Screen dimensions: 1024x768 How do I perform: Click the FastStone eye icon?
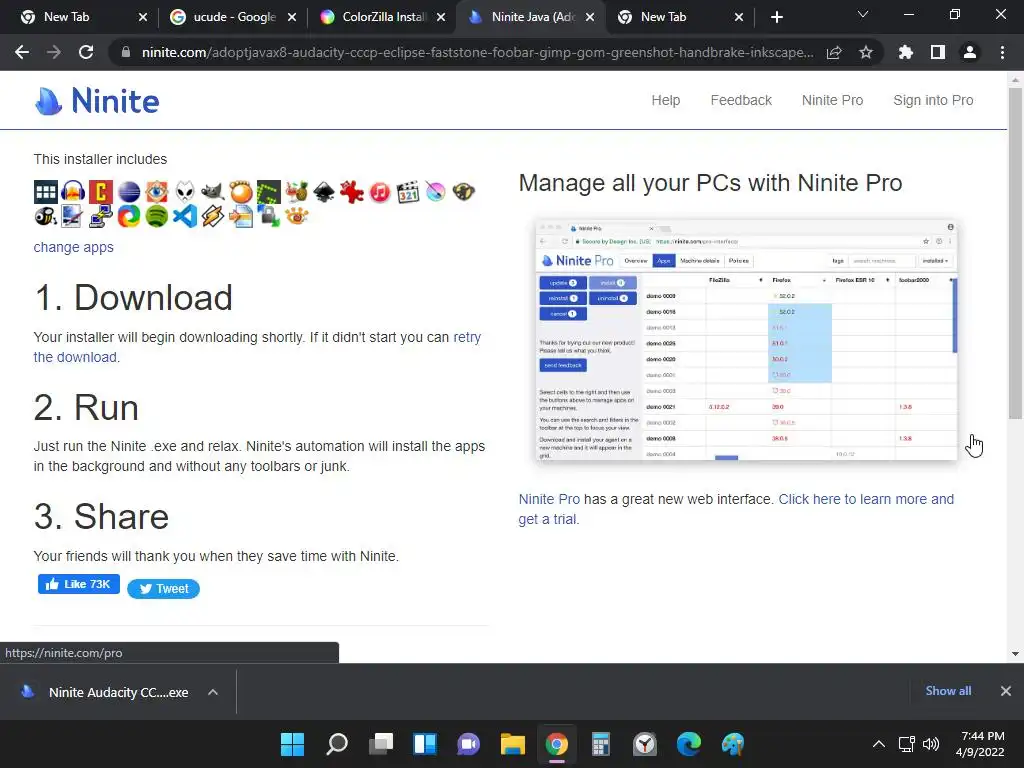click(x=157, y=192)
